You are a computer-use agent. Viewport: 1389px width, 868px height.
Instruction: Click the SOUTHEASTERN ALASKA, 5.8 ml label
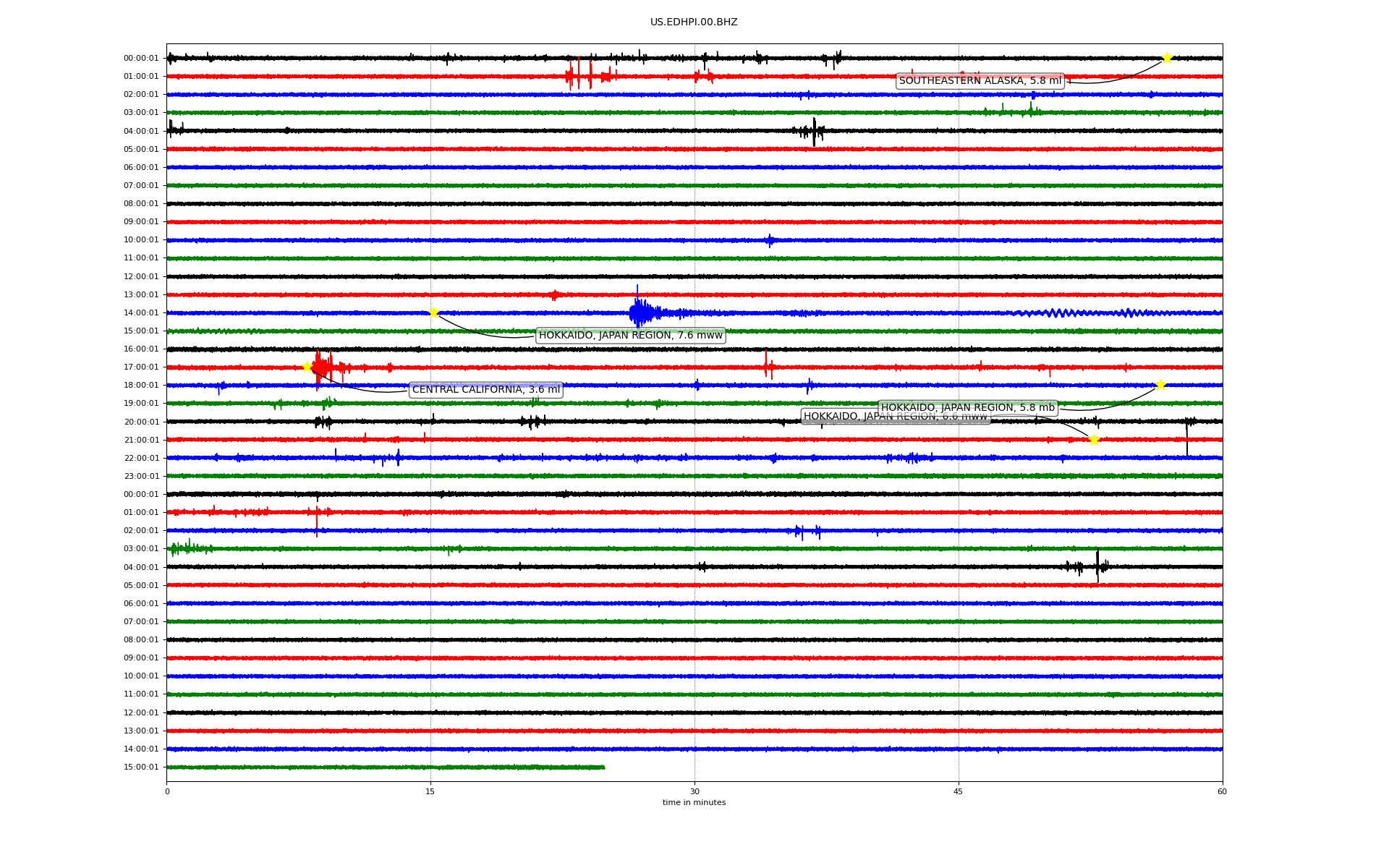click(980, 81)
